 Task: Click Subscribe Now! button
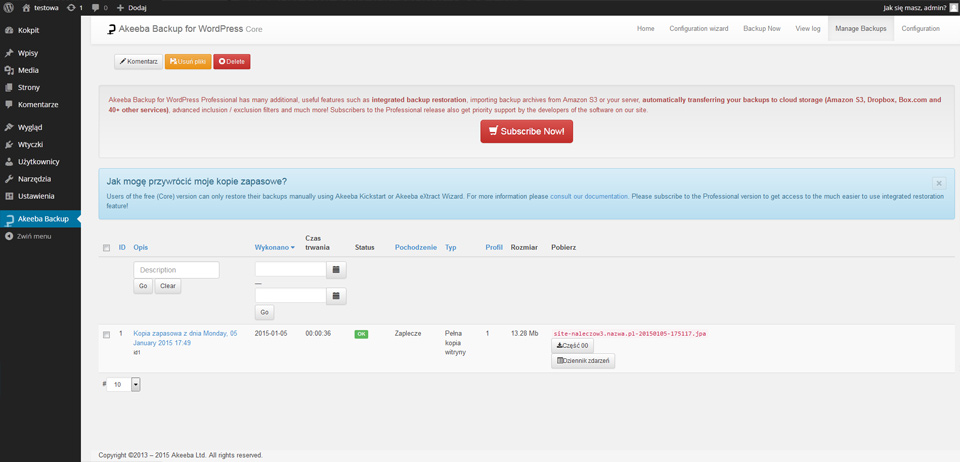527,132
